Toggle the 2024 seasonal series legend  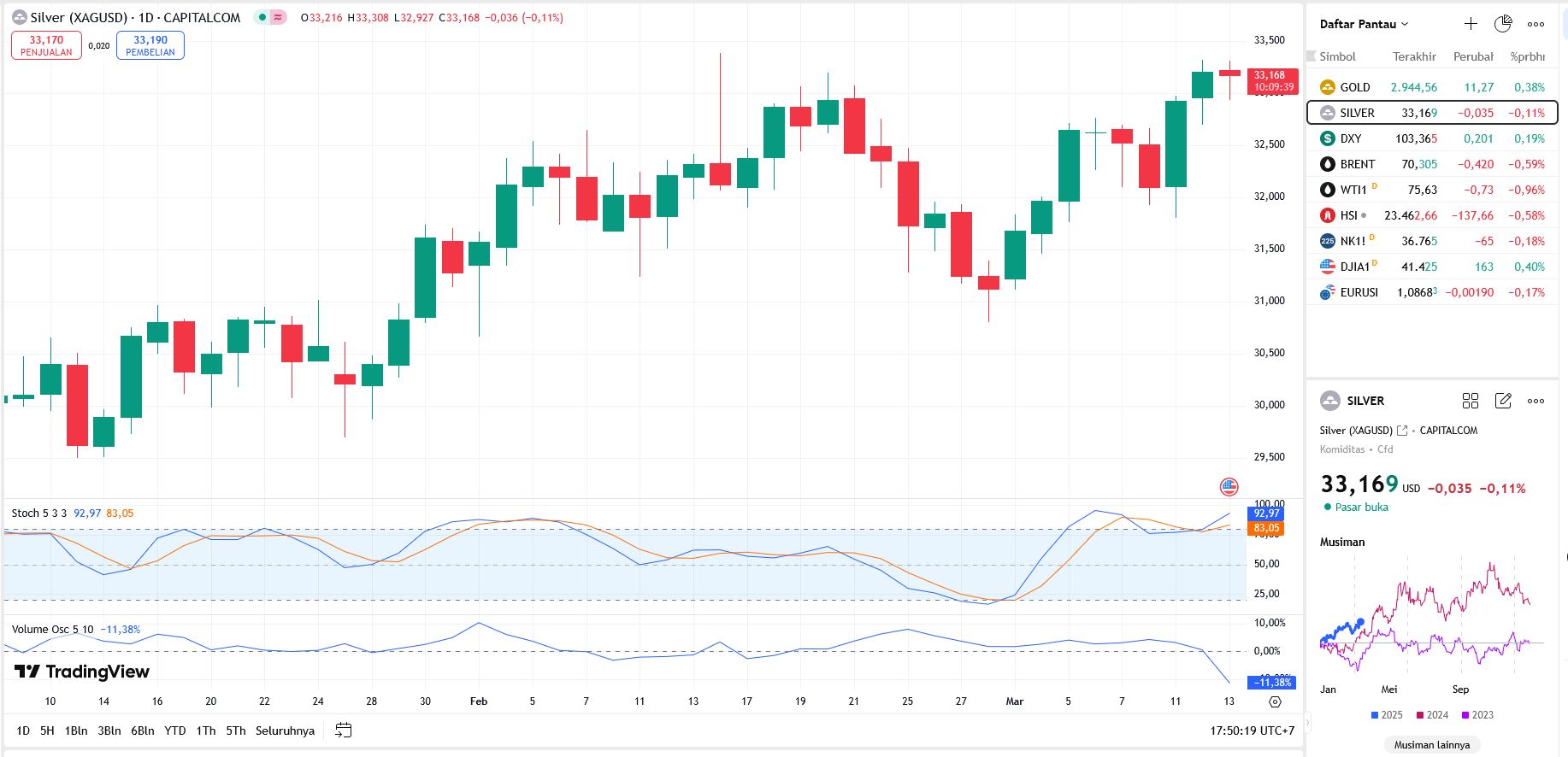1432,715
